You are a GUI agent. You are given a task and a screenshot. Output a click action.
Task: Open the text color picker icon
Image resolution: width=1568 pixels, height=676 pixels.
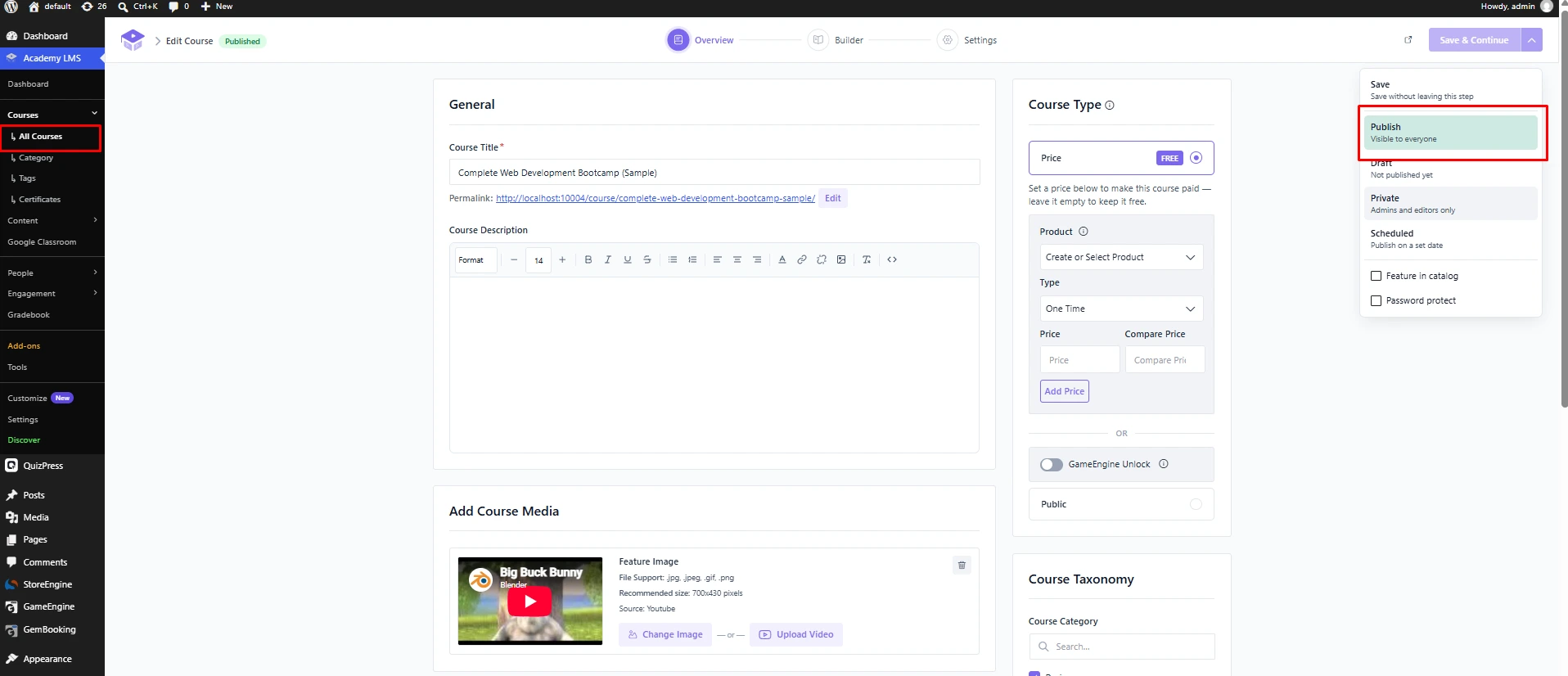tap(782, 259)
